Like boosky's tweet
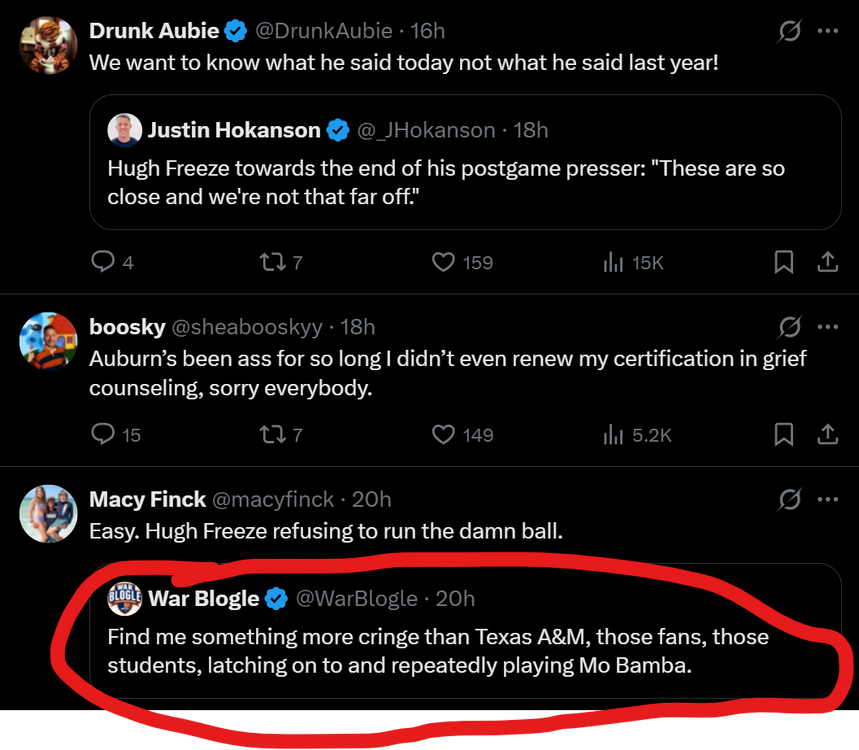This screenshot has height=750, width=859. tap(443, 434)
